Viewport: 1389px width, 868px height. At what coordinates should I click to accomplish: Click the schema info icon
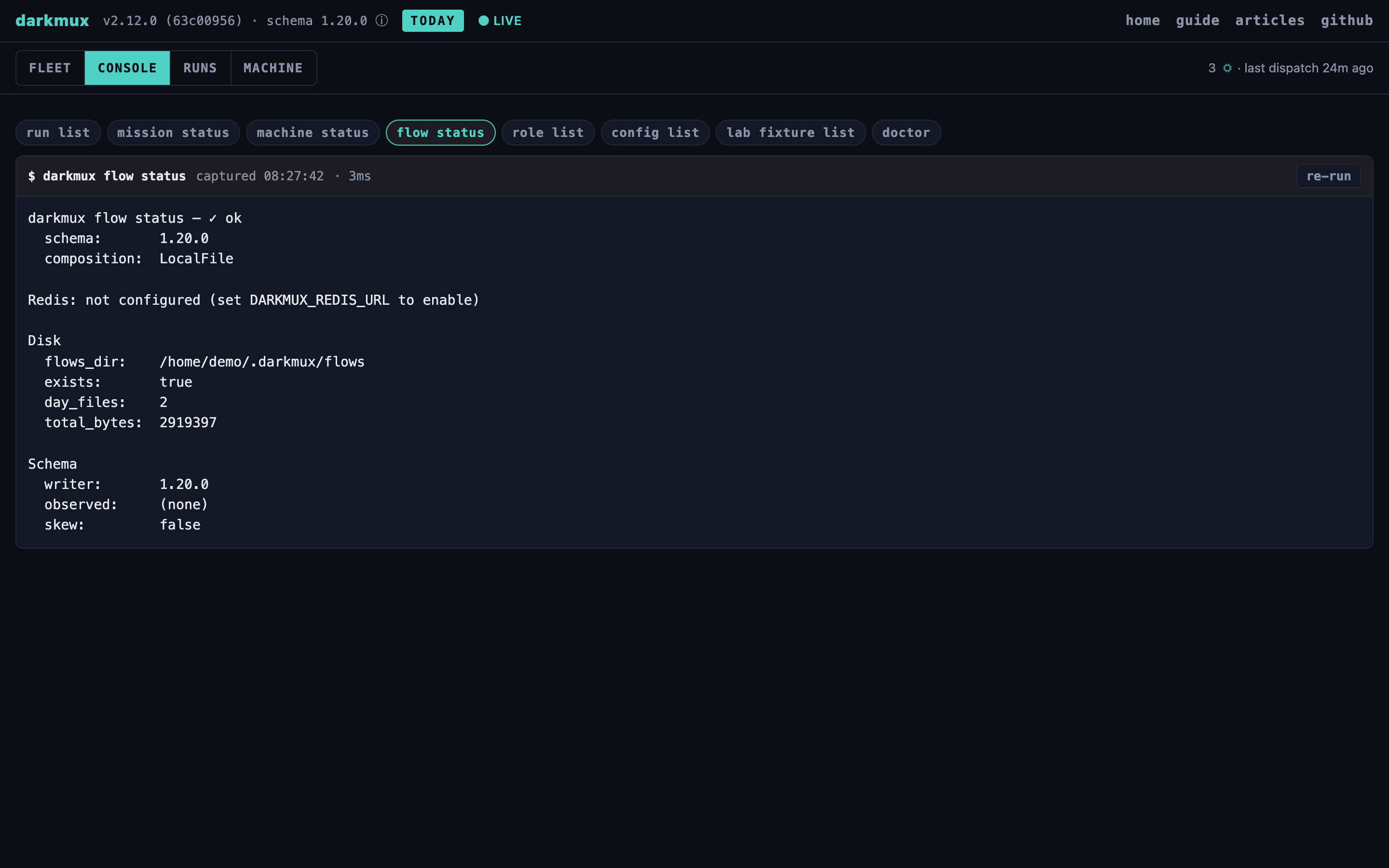pyautogui.click(x=381, y=21)
